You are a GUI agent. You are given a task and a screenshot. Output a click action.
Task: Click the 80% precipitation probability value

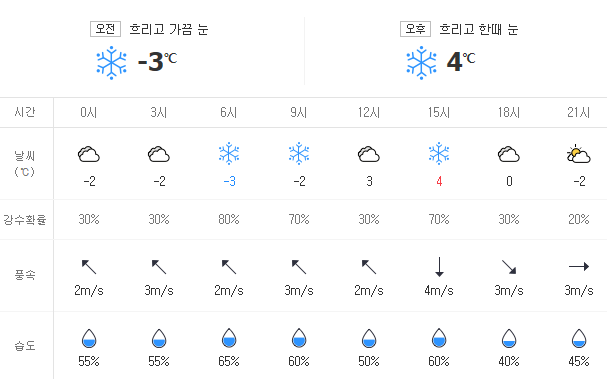[229, 220]
